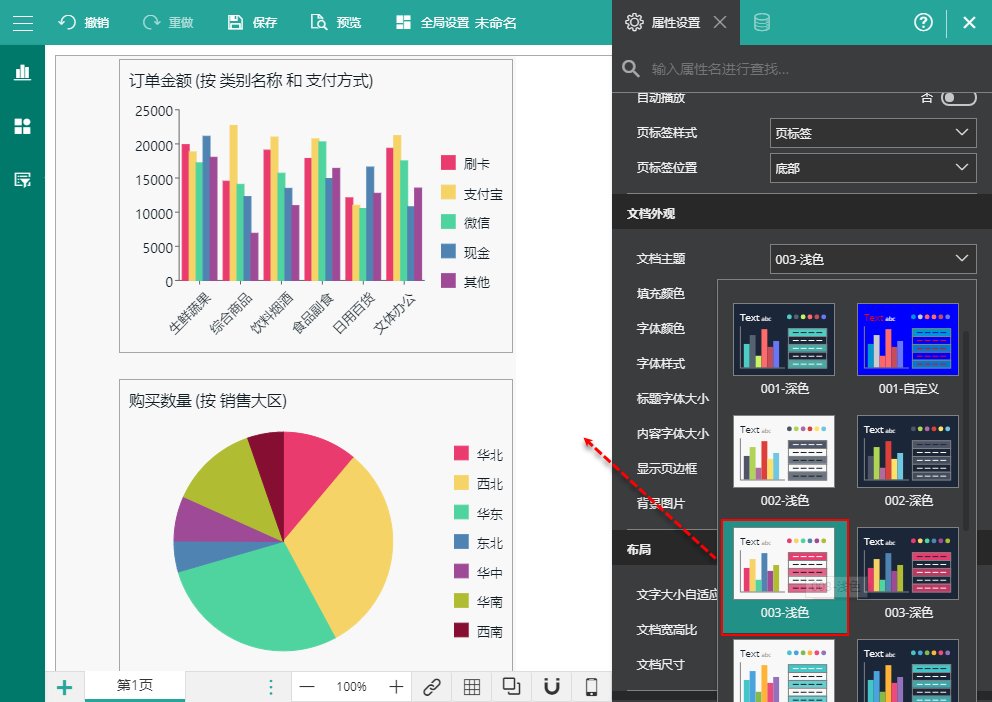The height and width of the screenshot is (702, 992).
Task: Click the 100% zoom level value
Action: (x=351, y=687)
